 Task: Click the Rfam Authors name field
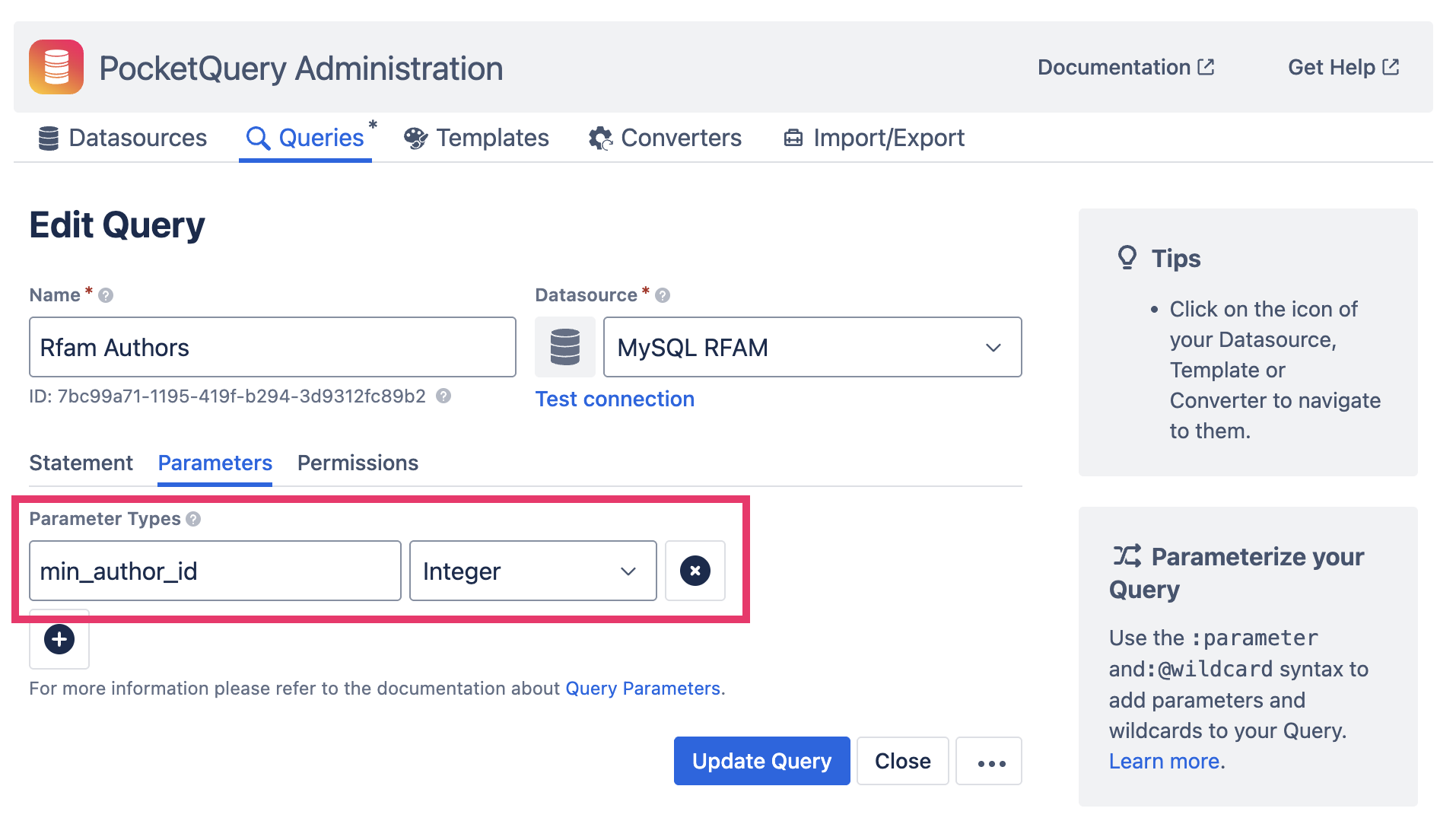[272, 347]
